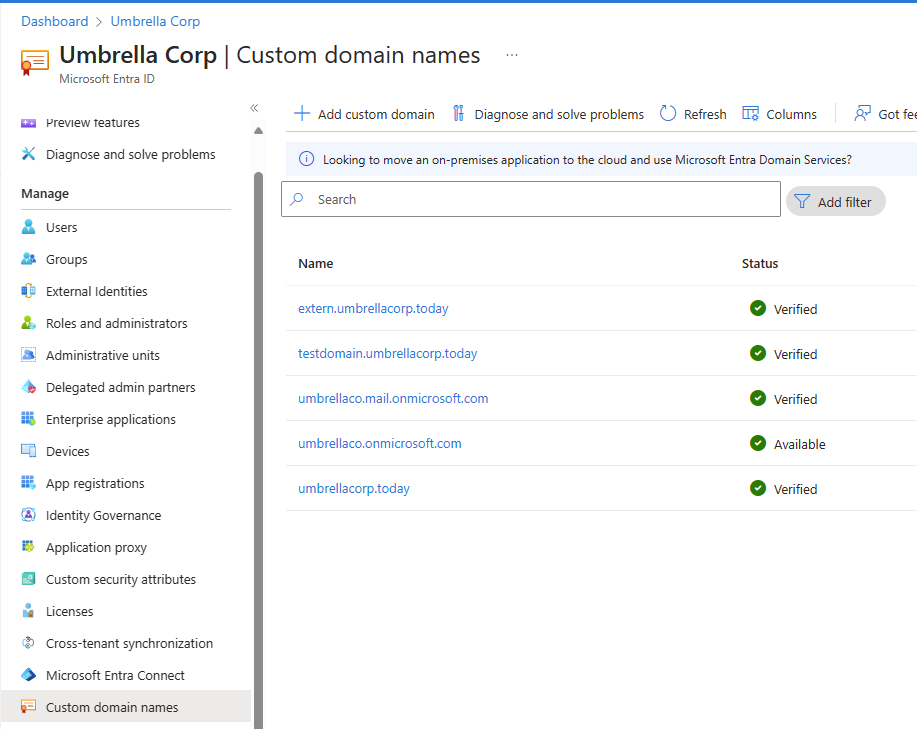Screen dimensions: 917x729
Task: Expand the Add filter options
Action: point(836,201)
